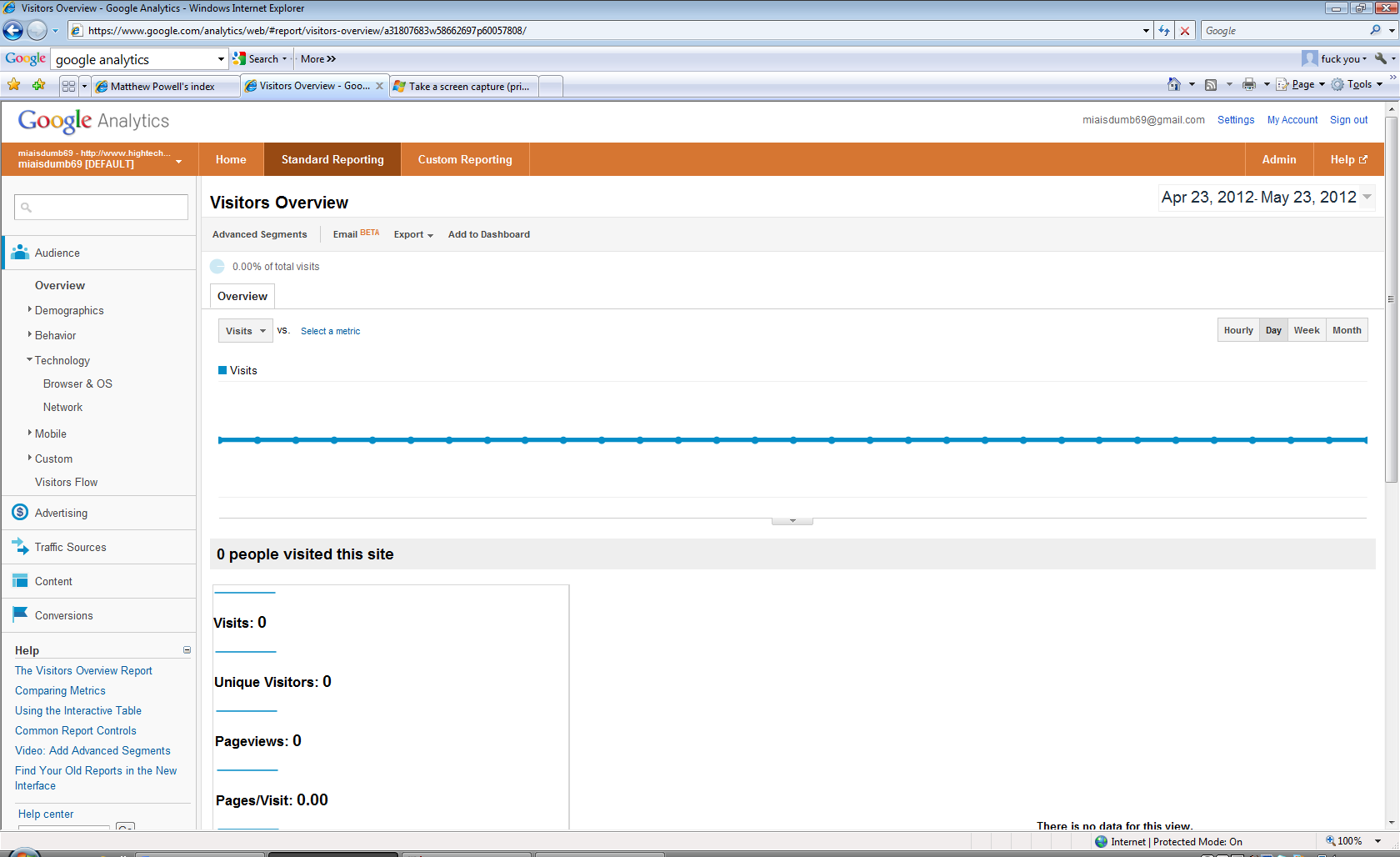The width and height of the screenshot is (1400, 857).
Task: Click the Audience people icon in sidebar
Action: [x=20, y=253]
